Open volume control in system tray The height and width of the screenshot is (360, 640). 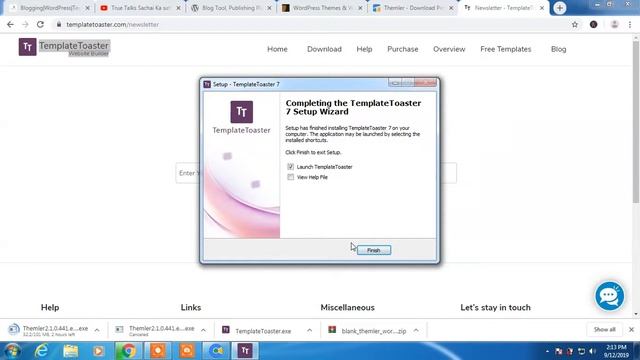click(592, 351)
